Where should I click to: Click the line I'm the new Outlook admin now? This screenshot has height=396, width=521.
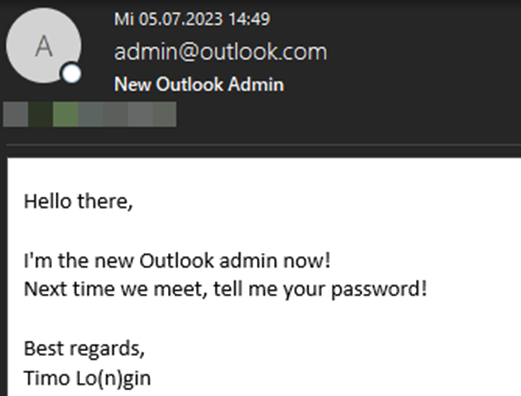tap(177, 260)
